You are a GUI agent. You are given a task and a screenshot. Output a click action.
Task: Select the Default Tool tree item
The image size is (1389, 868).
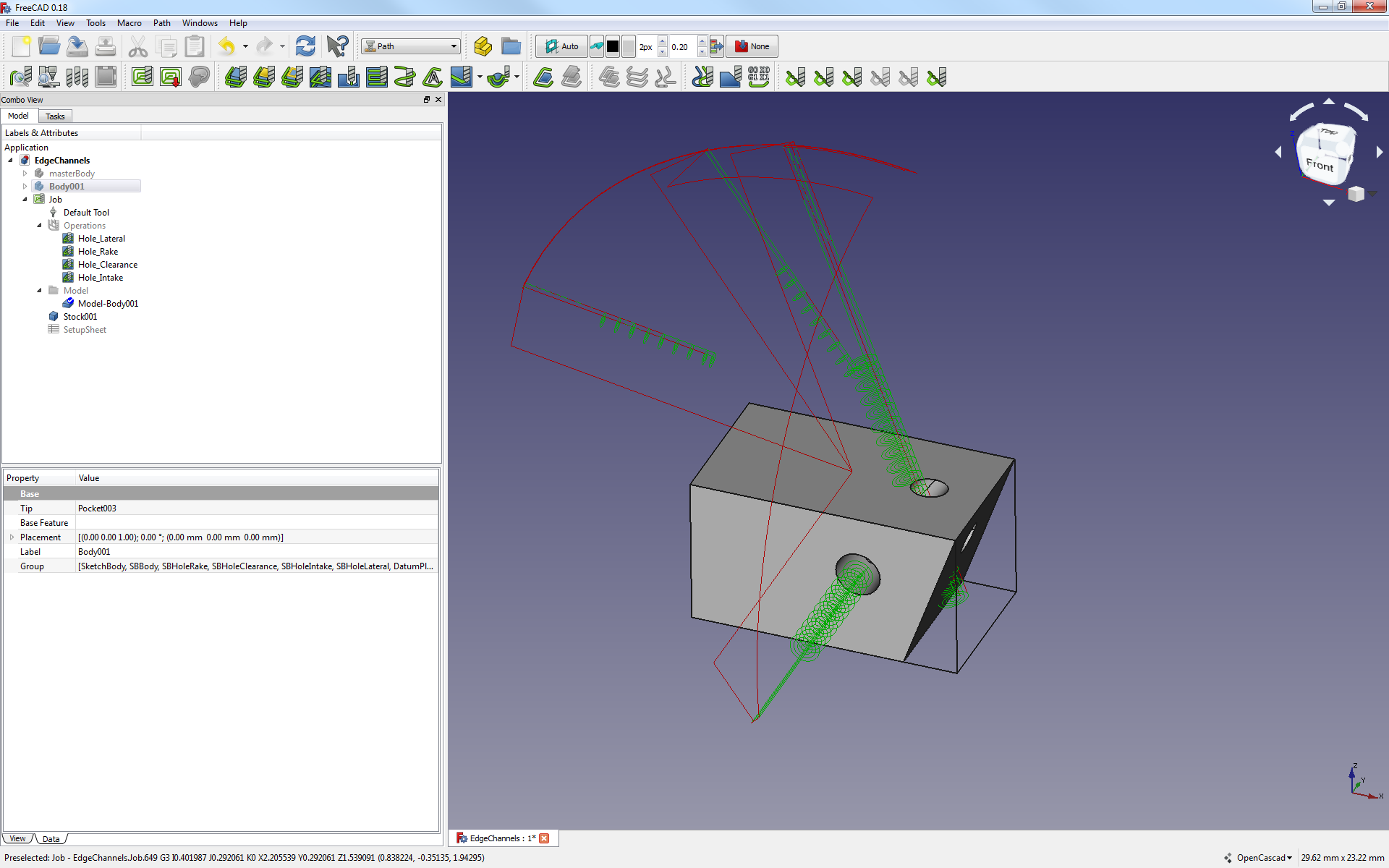pos(86,213)
